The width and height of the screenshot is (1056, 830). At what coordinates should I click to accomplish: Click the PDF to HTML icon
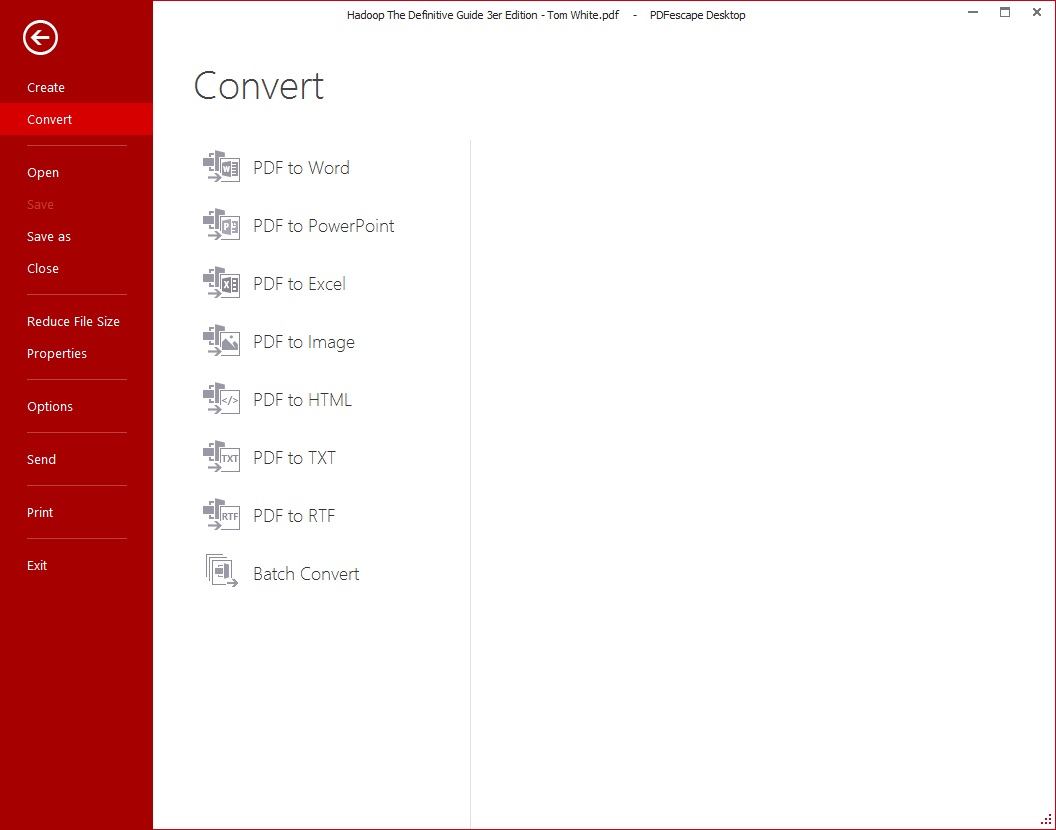pyautogui.click(x=222, y=399)
